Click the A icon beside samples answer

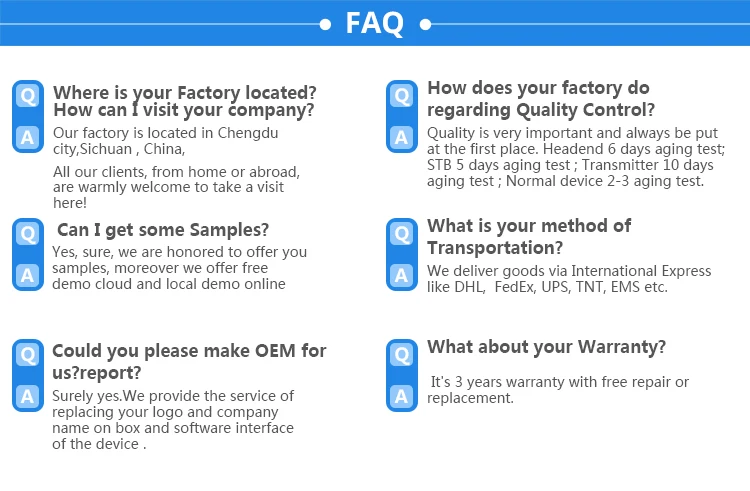[x=27, y=274]
